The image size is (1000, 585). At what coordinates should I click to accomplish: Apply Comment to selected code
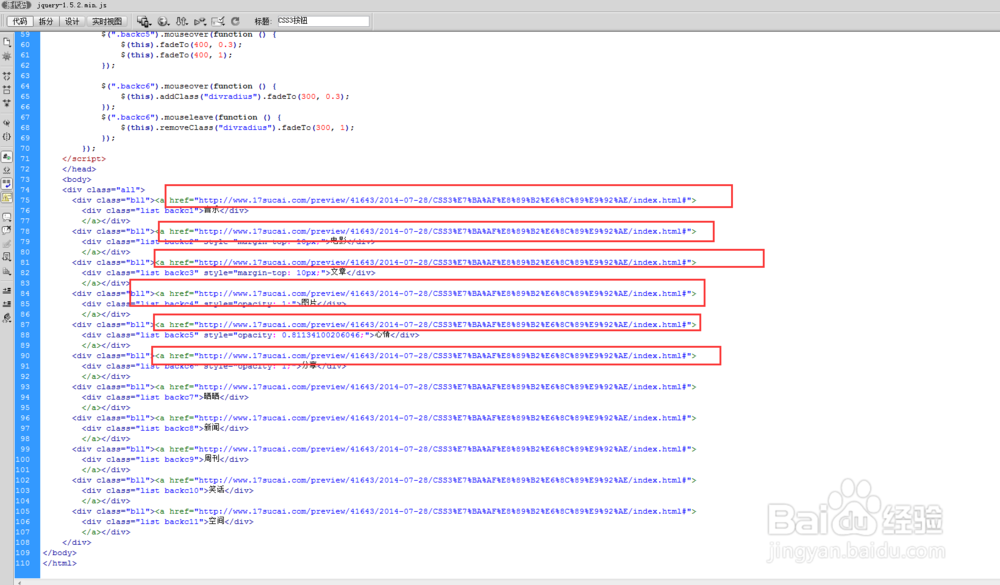coord(7,217)
